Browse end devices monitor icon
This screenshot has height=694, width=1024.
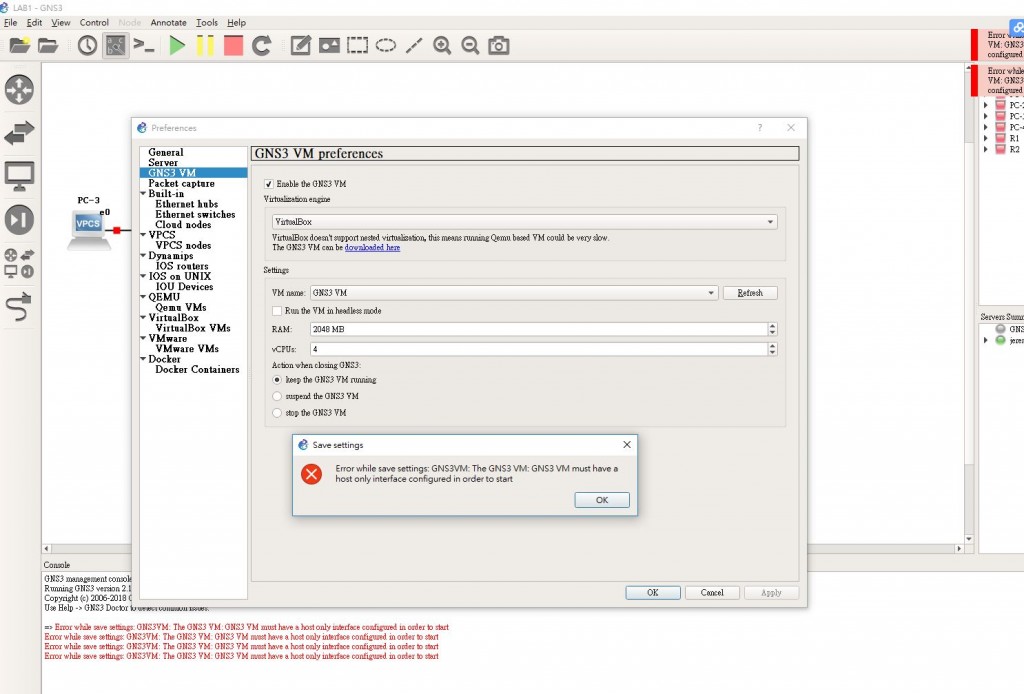click(20, 176)
